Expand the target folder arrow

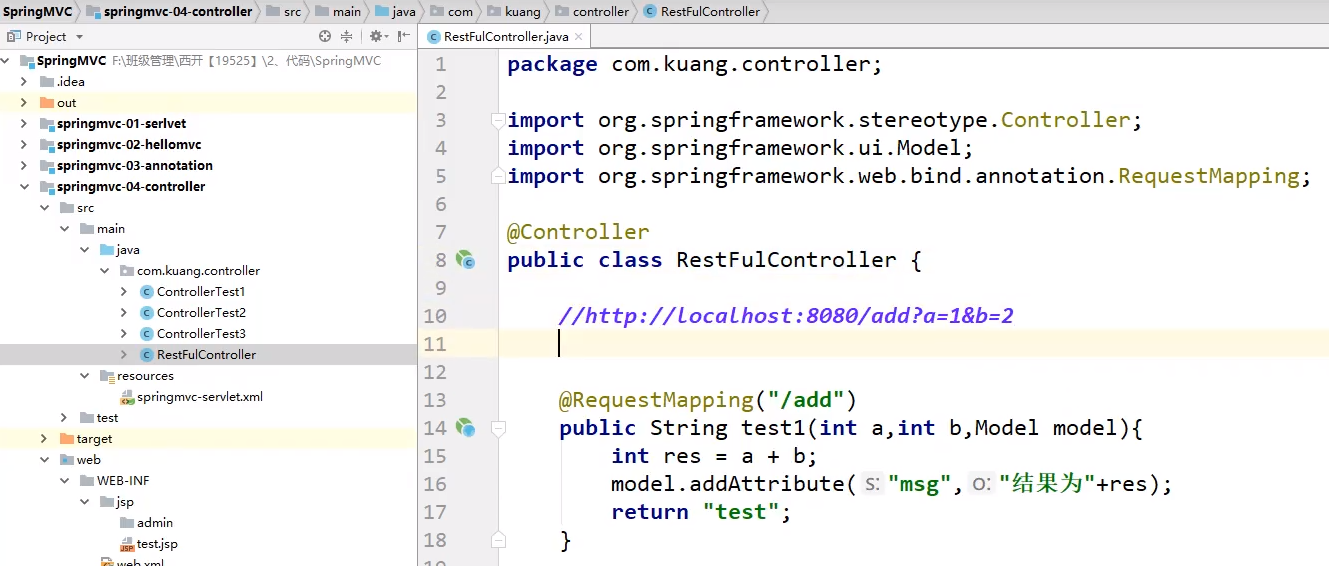(x=44, y=439)
